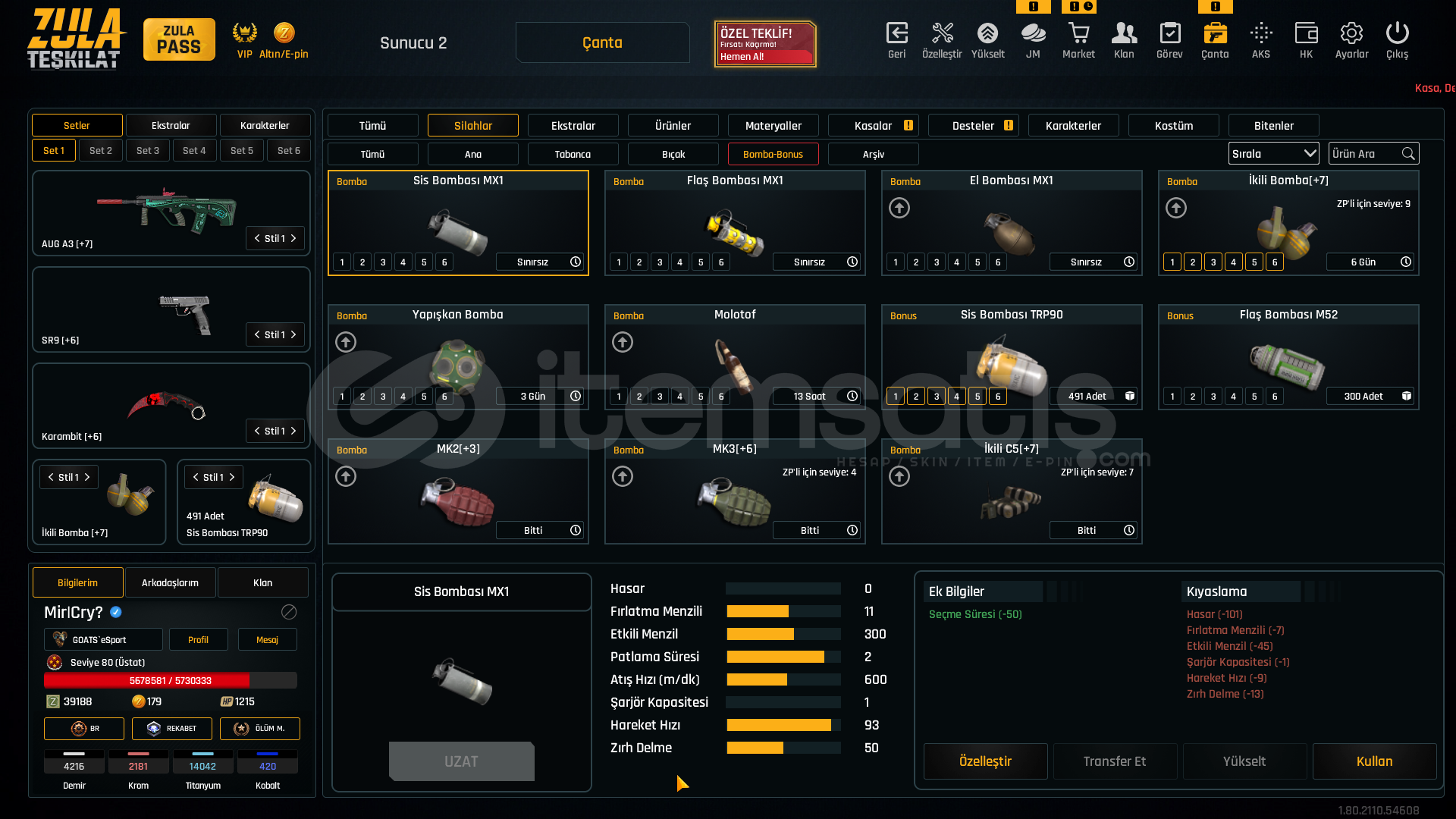Open the Görev tasks icon
Screen dimensions: 1456x819
pos(1169,33)
